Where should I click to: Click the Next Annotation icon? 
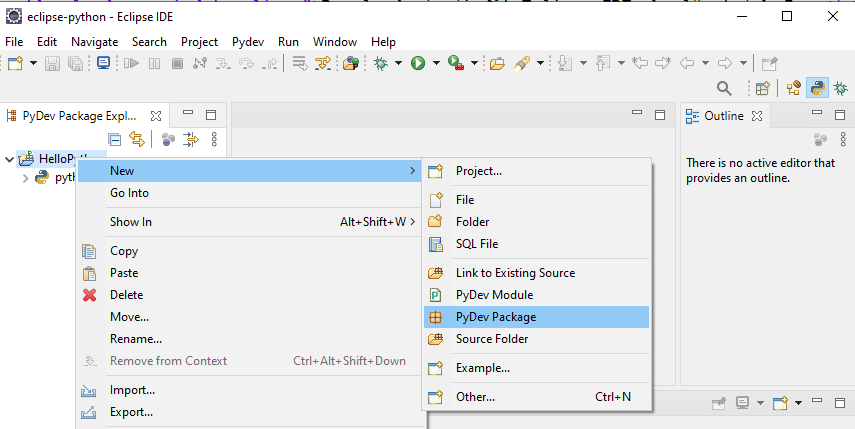565,63
